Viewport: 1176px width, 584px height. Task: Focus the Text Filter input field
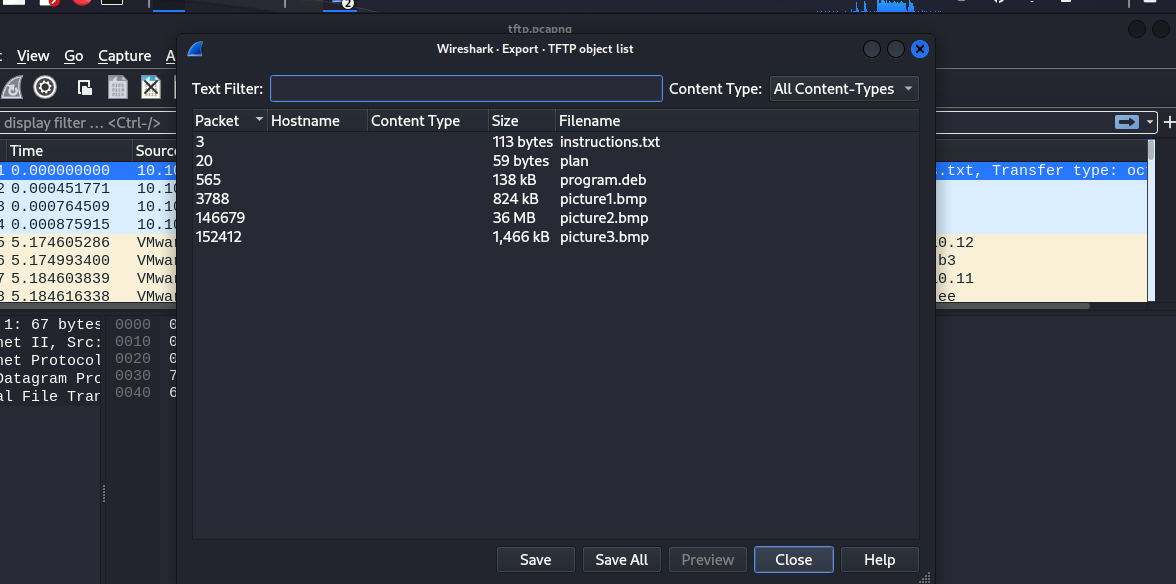click(x=466, y=88)
